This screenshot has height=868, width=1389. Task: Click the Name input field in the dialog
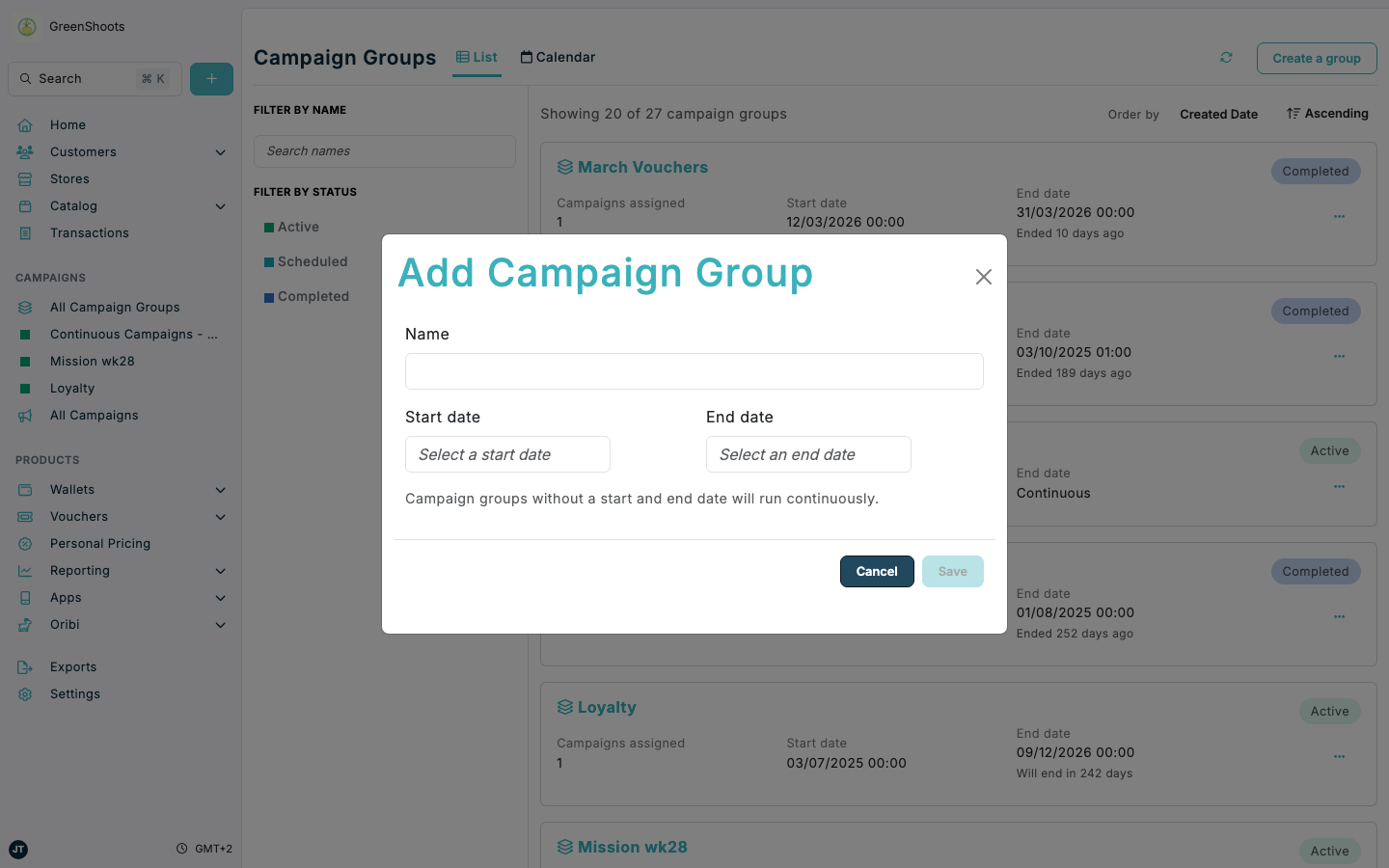[694, 371]
